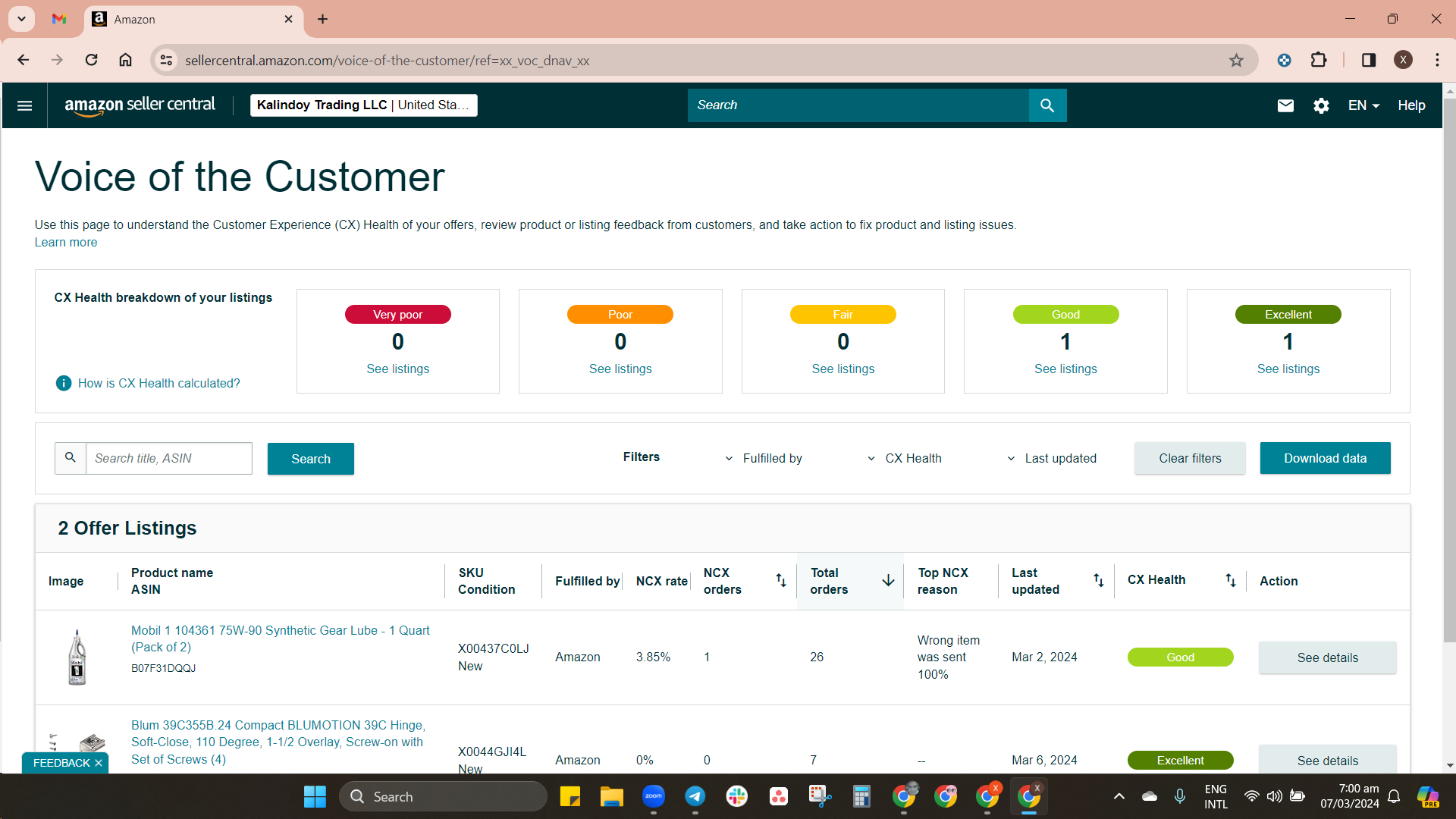
Task: See listings under Very poor
Action: (398, 369)
